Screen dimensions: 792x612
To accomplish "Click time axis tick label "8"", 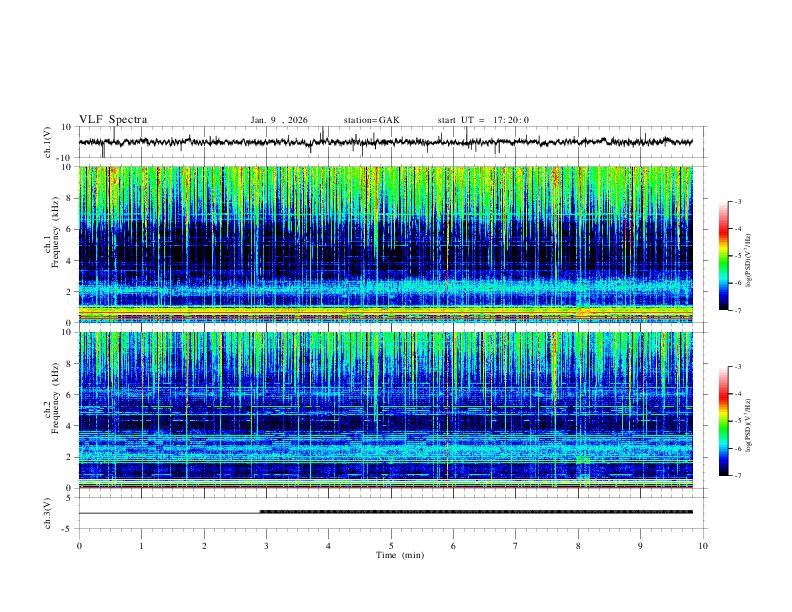I will [578, 546].
